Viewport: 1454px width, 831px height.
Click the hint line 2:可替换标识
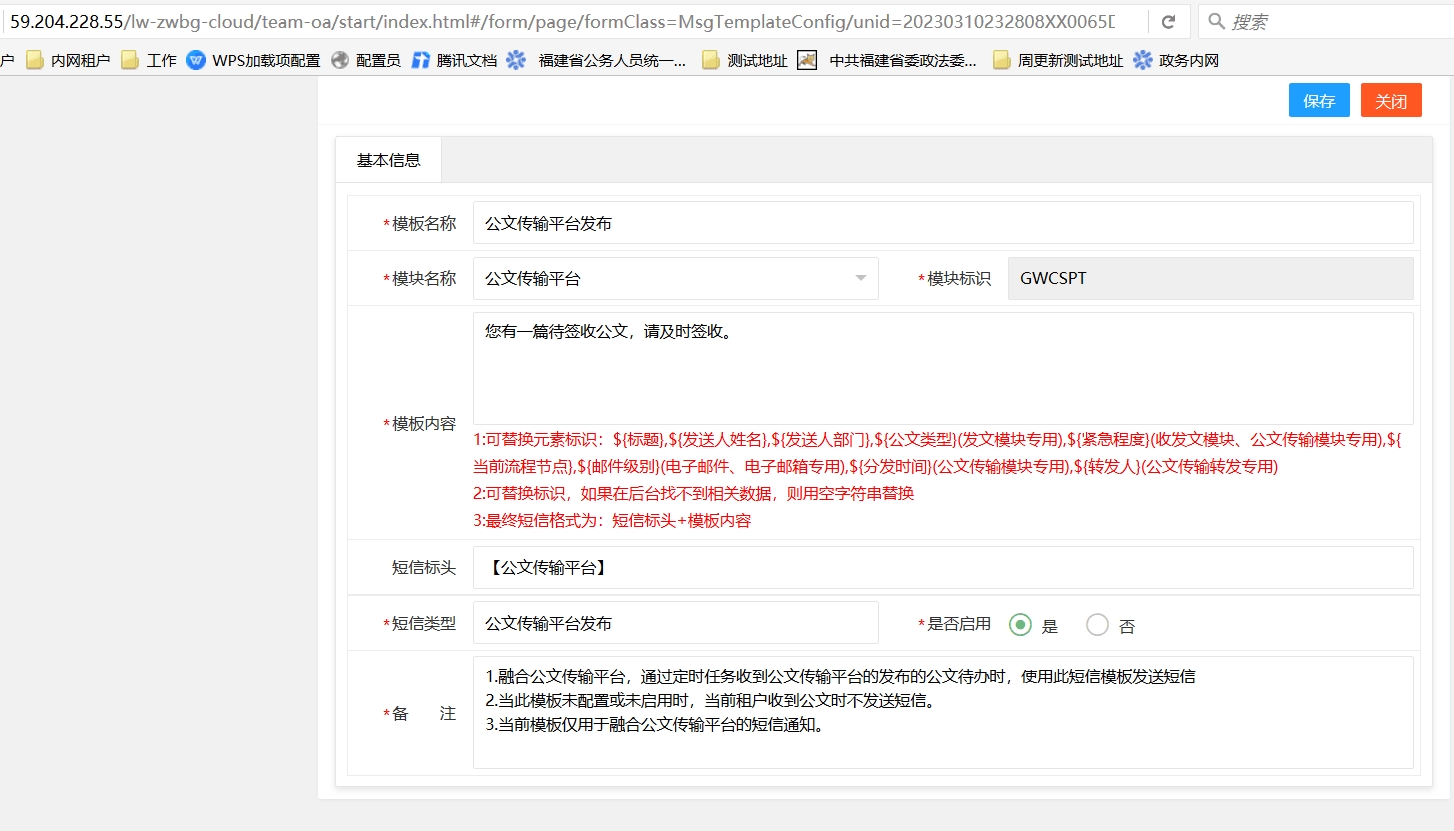click(x=693, y=493)
